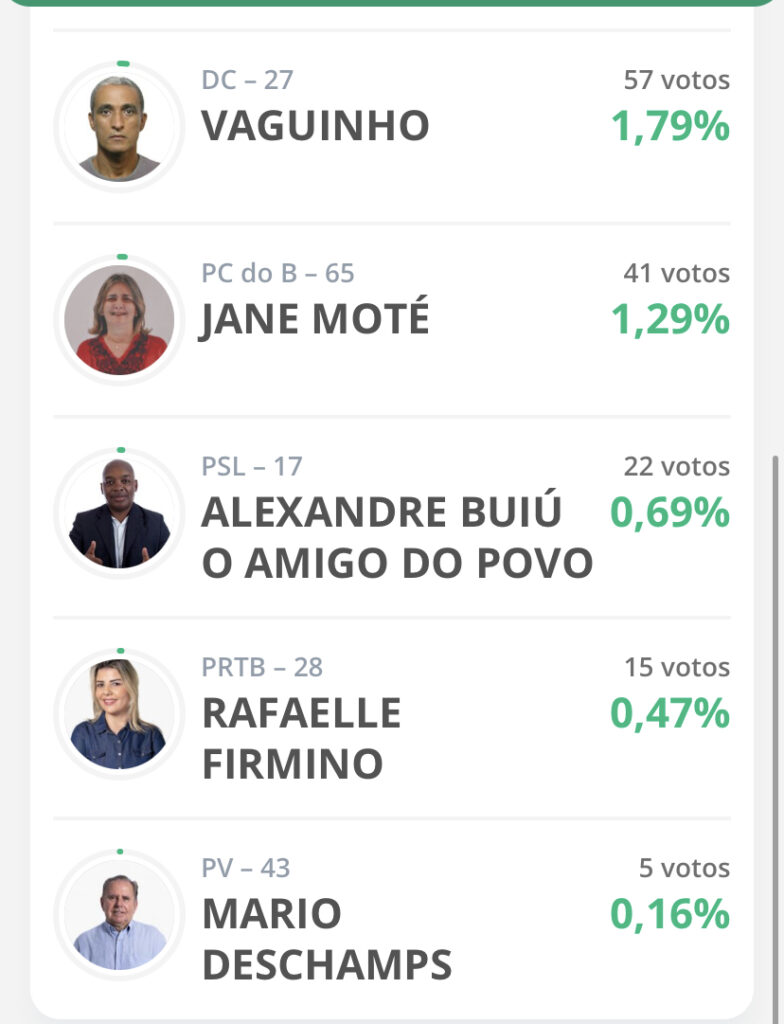Click the PSL – 17 party label
This screenshot has width=784, height=1024.
click(252, 466)
